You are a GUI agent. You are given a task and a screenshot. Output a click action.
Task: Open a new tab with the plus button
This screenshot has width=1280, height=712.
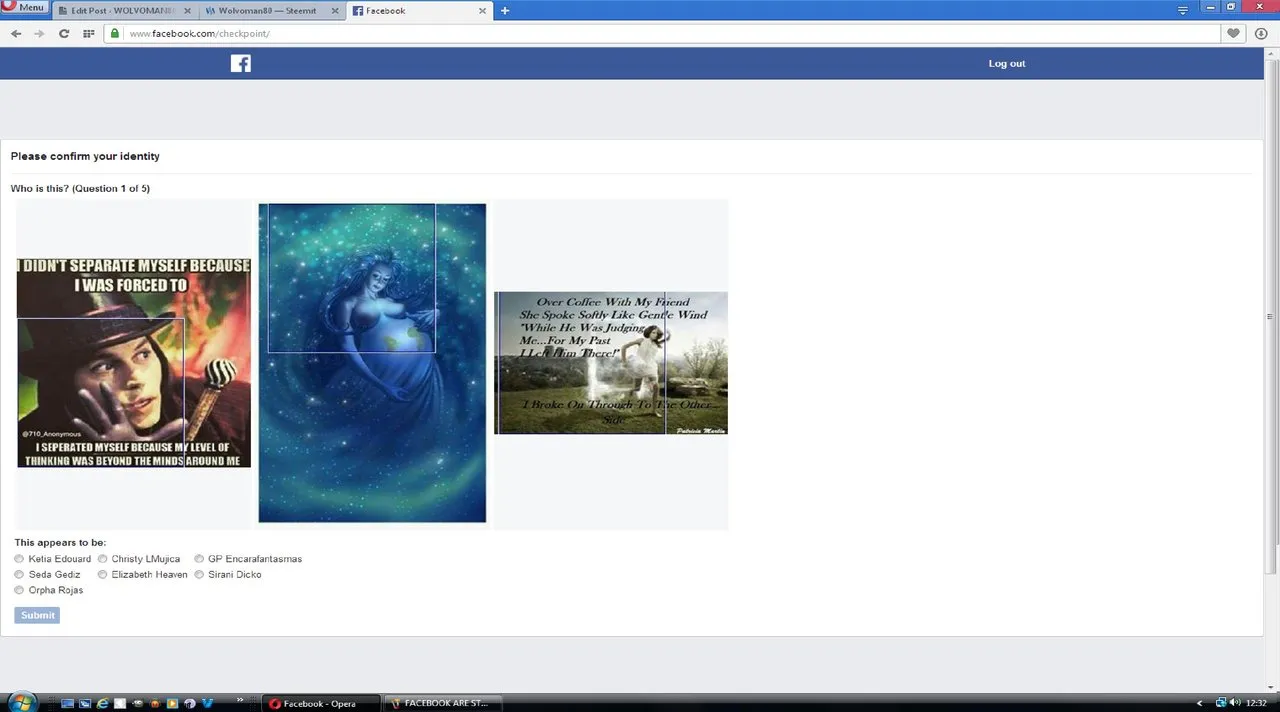click(505, 11)
